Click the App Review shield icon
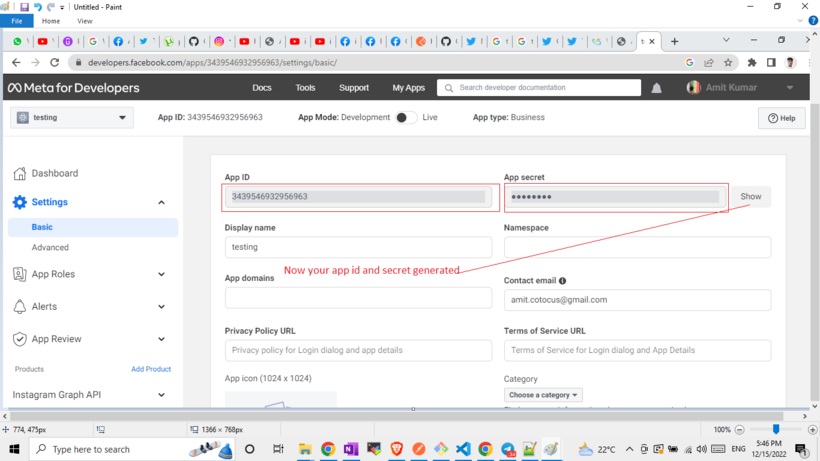The width and height of the screenshot is (820, 461). coord(20,339)
